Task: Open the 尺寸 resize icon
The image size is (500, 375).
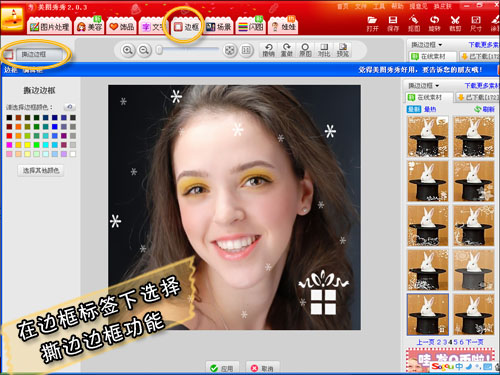Action: (476, 24)
